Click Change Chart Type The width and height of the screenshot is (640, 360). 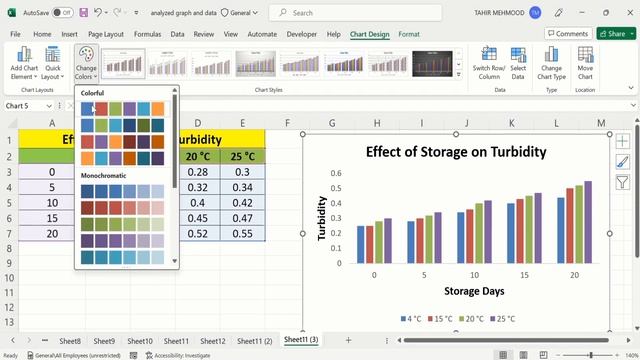[551, 63]
